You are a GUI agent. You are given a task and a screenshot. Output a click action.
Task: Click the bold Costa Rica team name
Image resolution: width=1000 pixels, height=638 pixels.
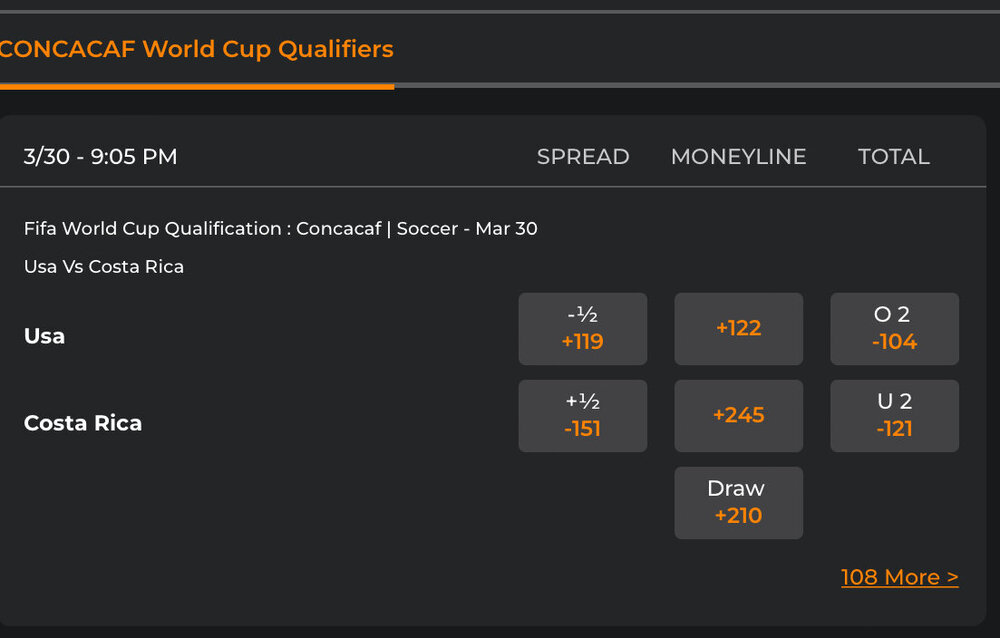point(83,423)
